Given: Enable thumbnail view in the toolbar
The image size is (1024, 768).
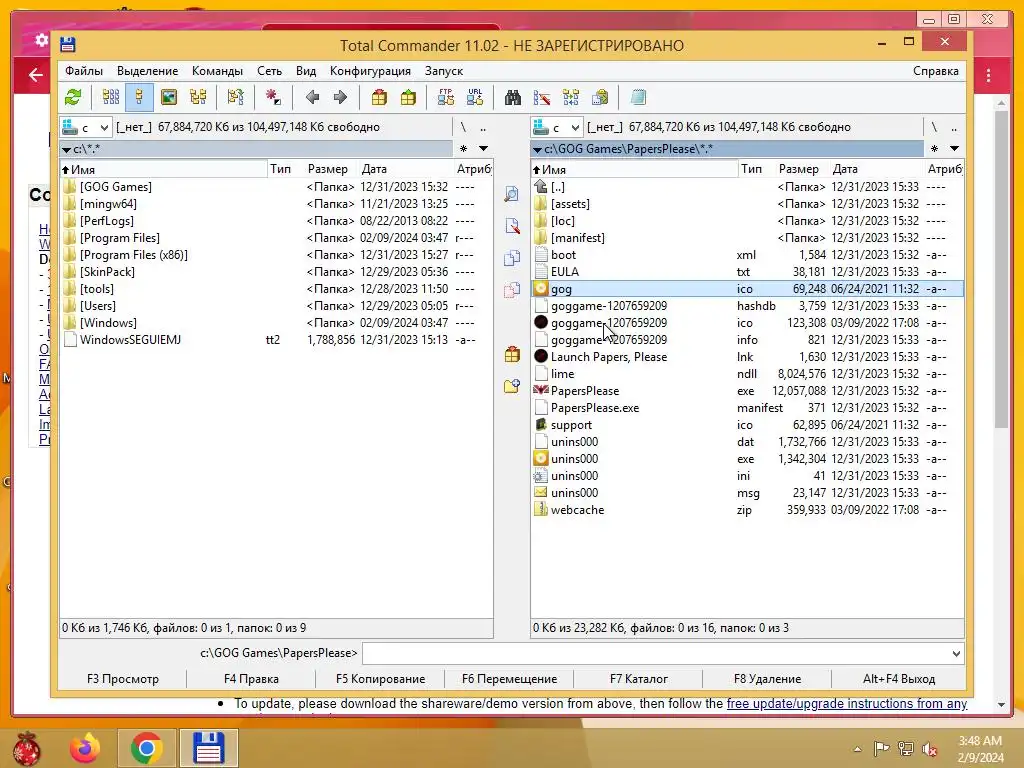Looking at the screenshot, I should [x=168, y=98].
